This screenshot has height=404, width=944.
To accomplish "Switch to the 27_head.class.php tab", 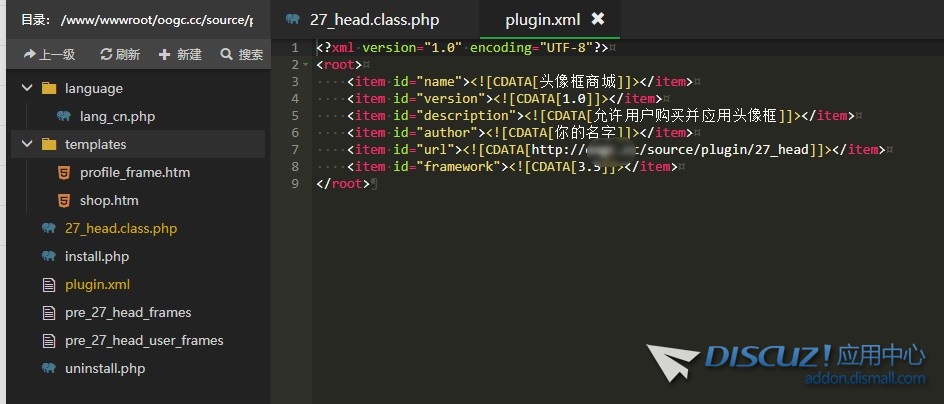I will 374,19.
